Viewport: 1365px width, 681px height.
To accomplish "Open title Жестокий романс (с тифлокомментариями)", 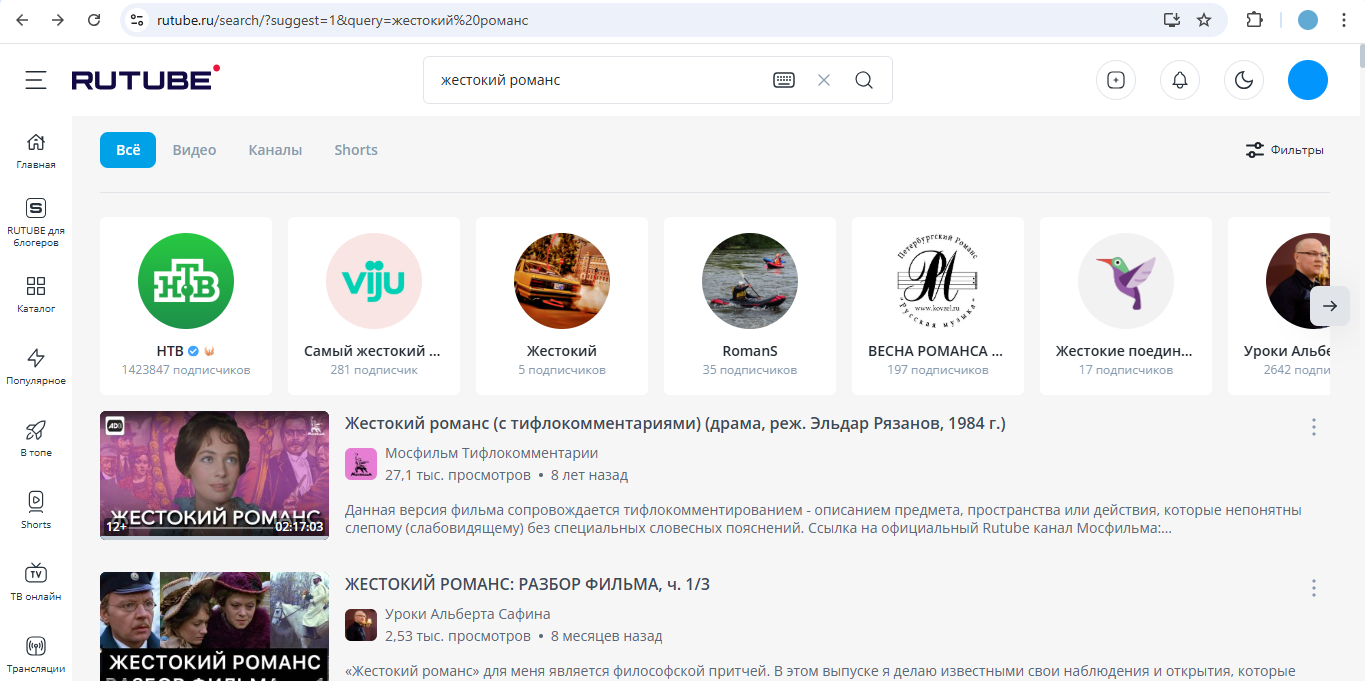I will coord(675,424).
